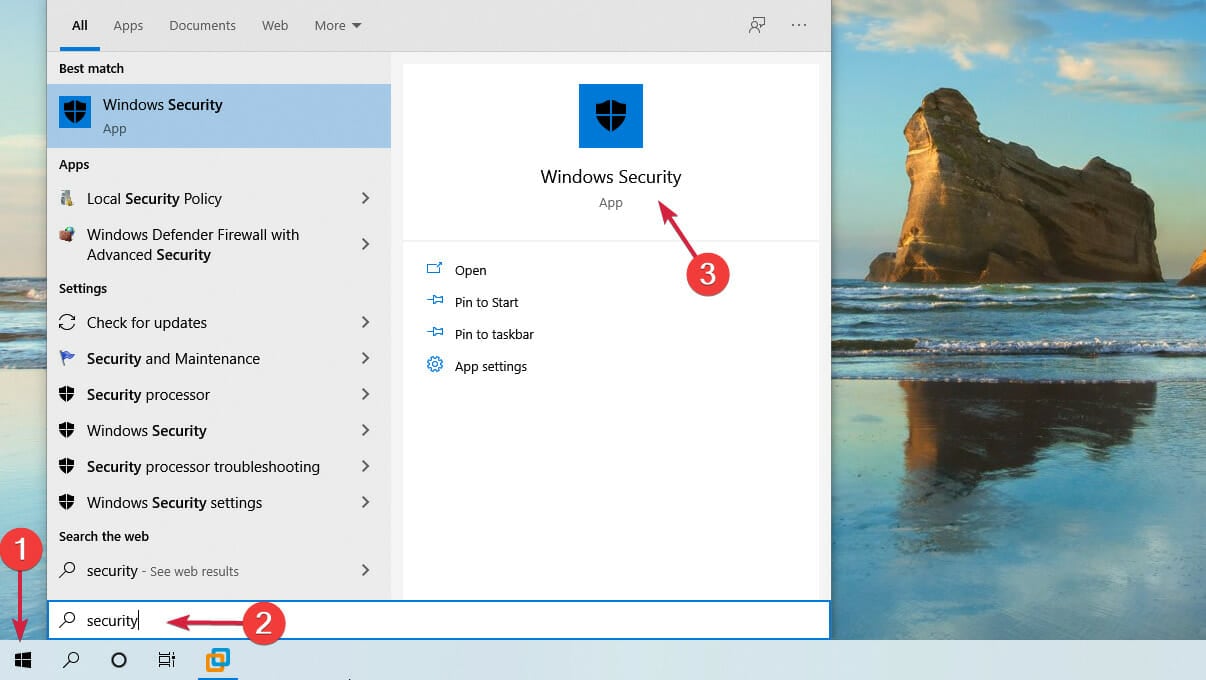Click the Security processor shield icon
Viewport: 1206px width, 680px height.
[x=67, y=394]
